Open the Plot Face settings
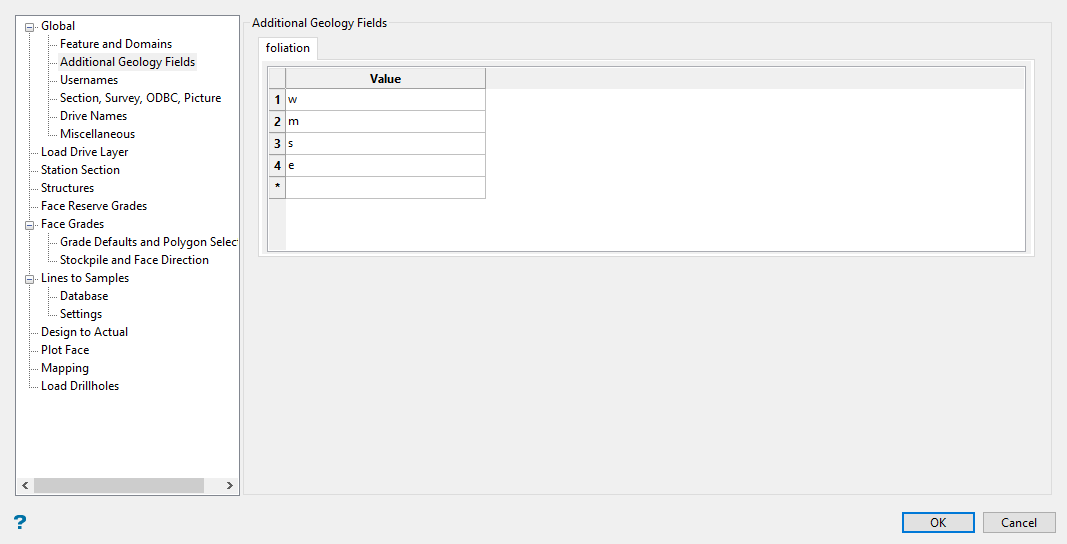The height and width of the screenshot is (544, 1067). point(65,350)
